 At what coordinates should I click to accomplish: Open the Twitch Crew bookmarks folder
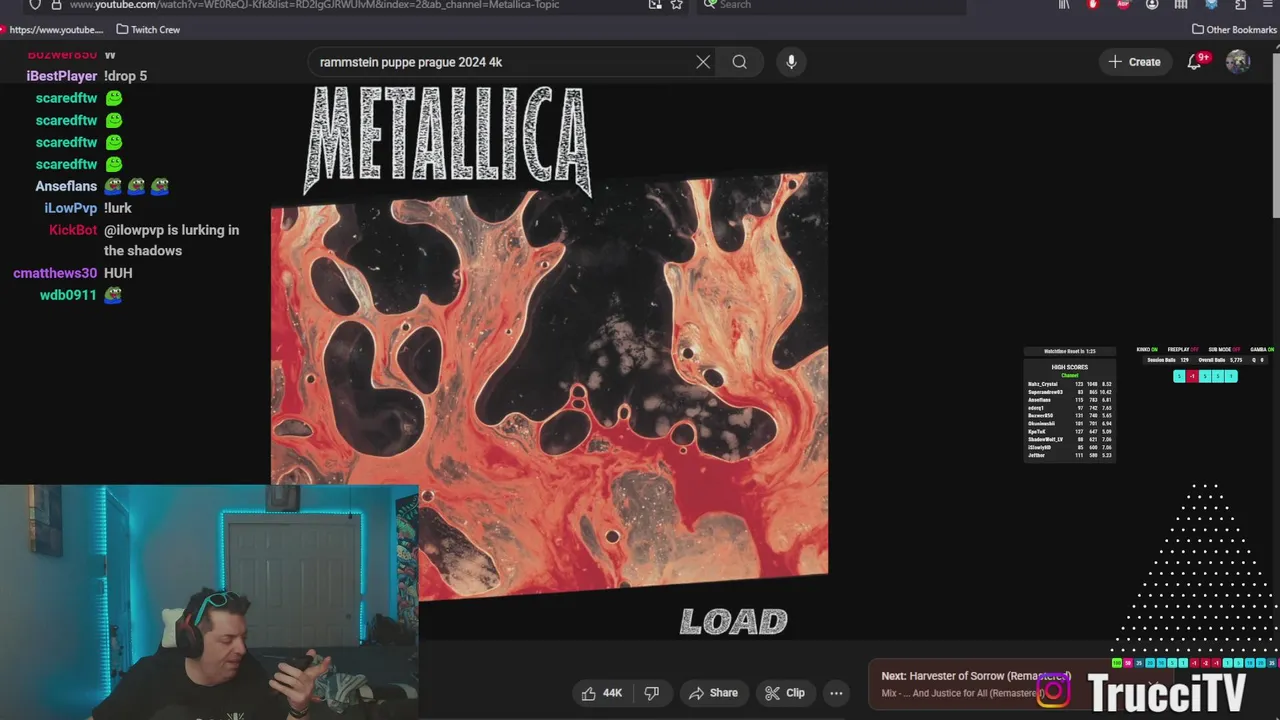(148, 30)
